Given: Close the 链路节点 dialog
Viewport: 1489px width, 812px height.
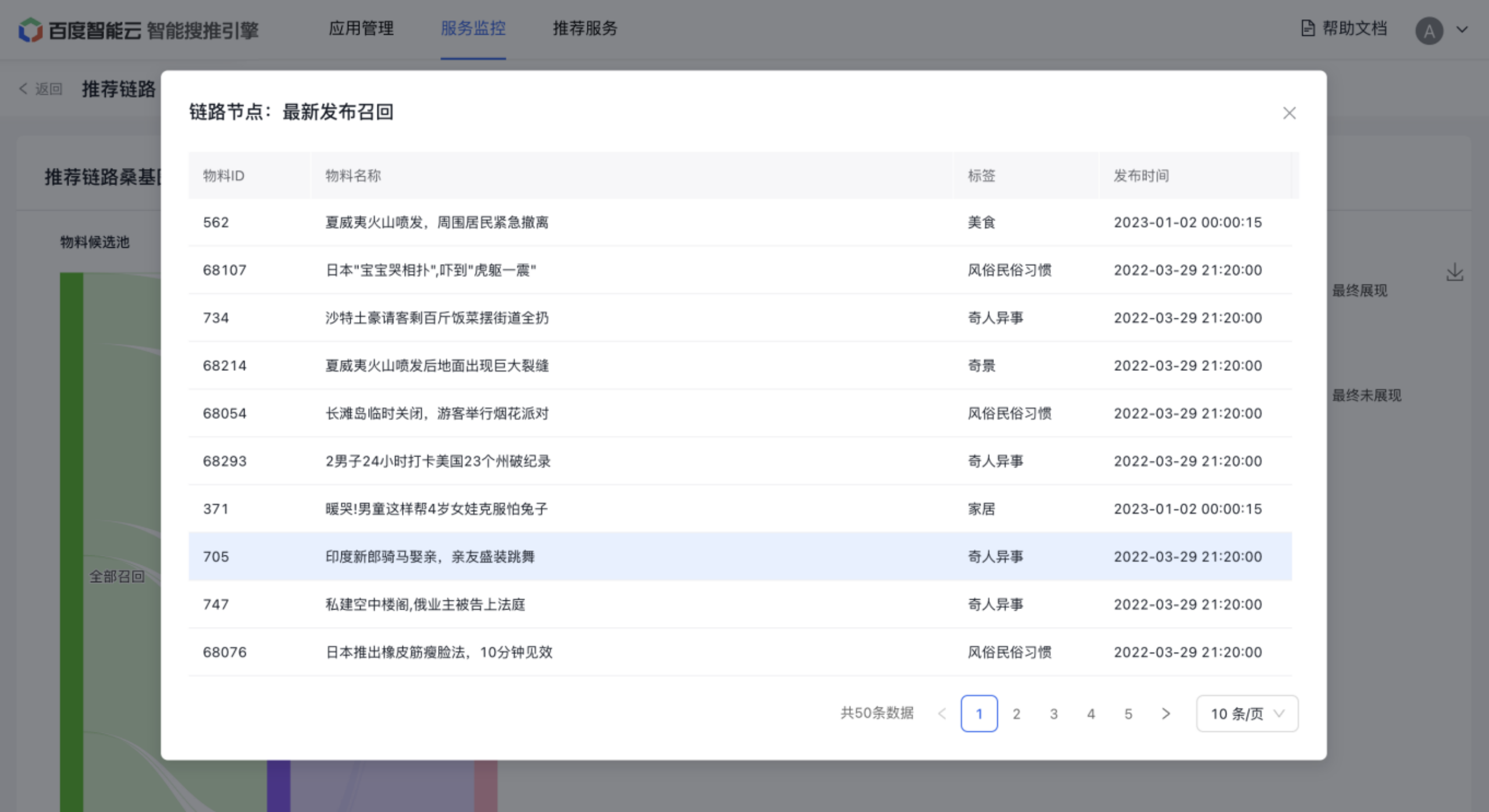Looking at the screenshot, I should [x=1289, y=113].
